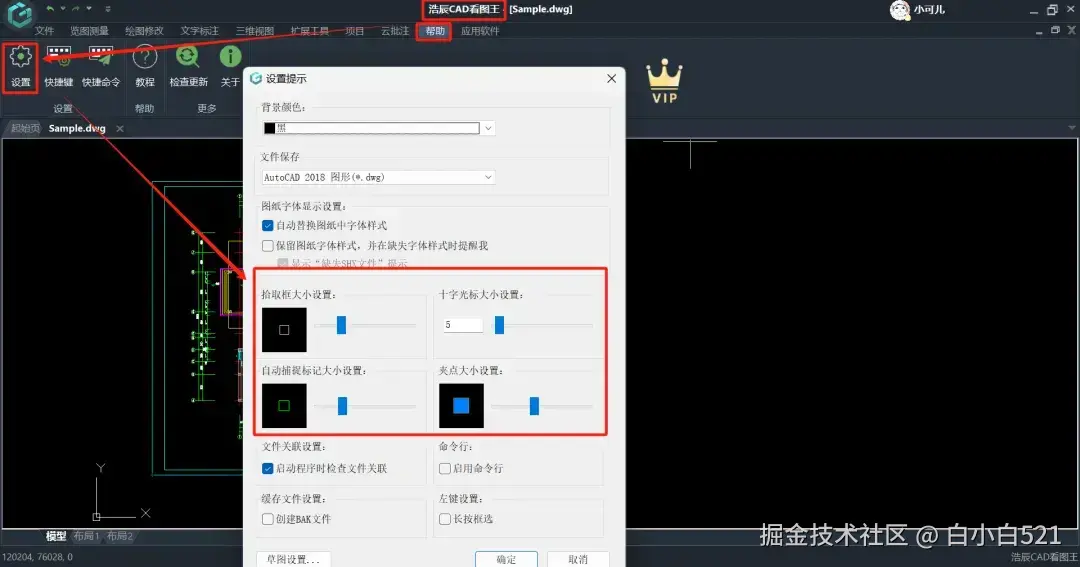The image size is (1080, 567).
Task: Click the 确定 button
Action: coord(506,559)
